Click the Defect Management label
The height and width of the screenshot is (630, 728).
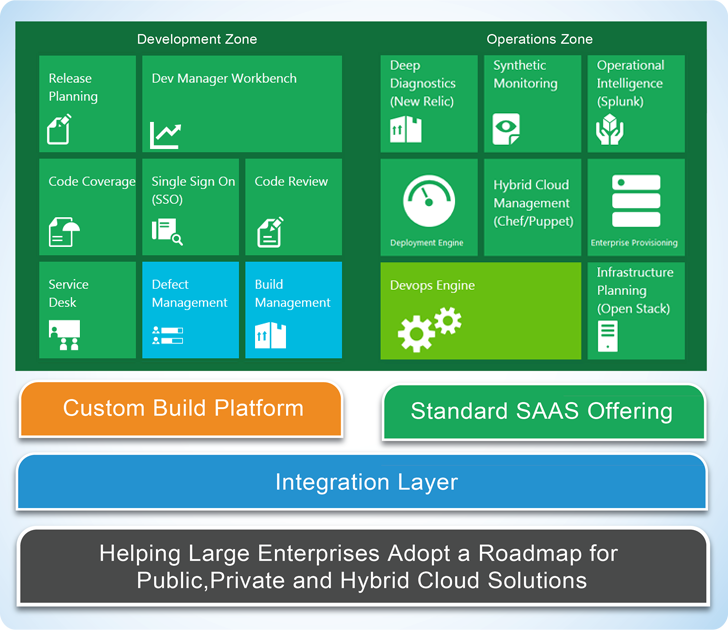point(189,293)
